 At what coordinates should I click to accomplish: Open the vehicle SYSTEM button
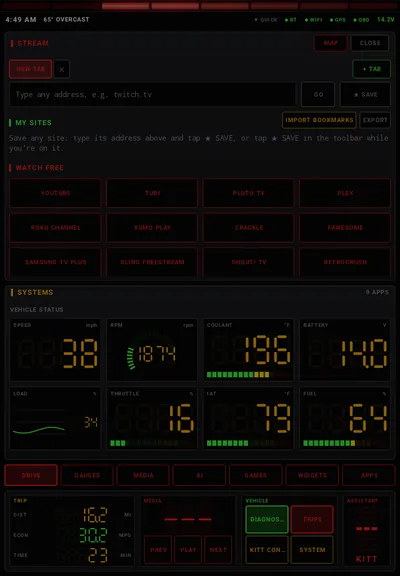pyautogui.click(x=312, y=550)
